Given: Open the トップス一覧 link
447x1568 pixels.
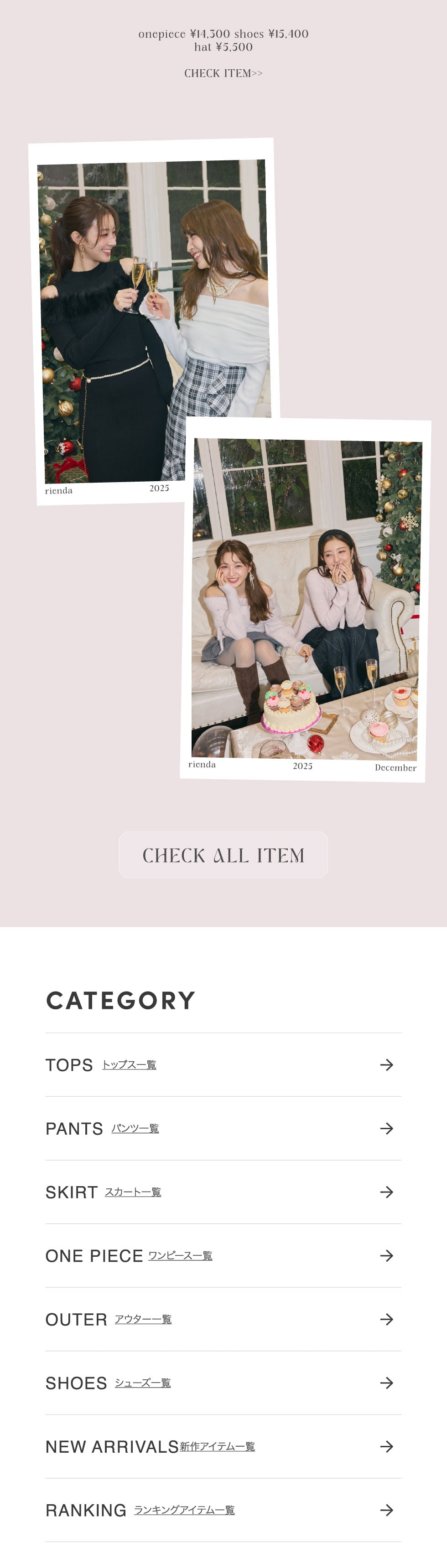Looking at the screenshot, I should tap(129, 1064).
